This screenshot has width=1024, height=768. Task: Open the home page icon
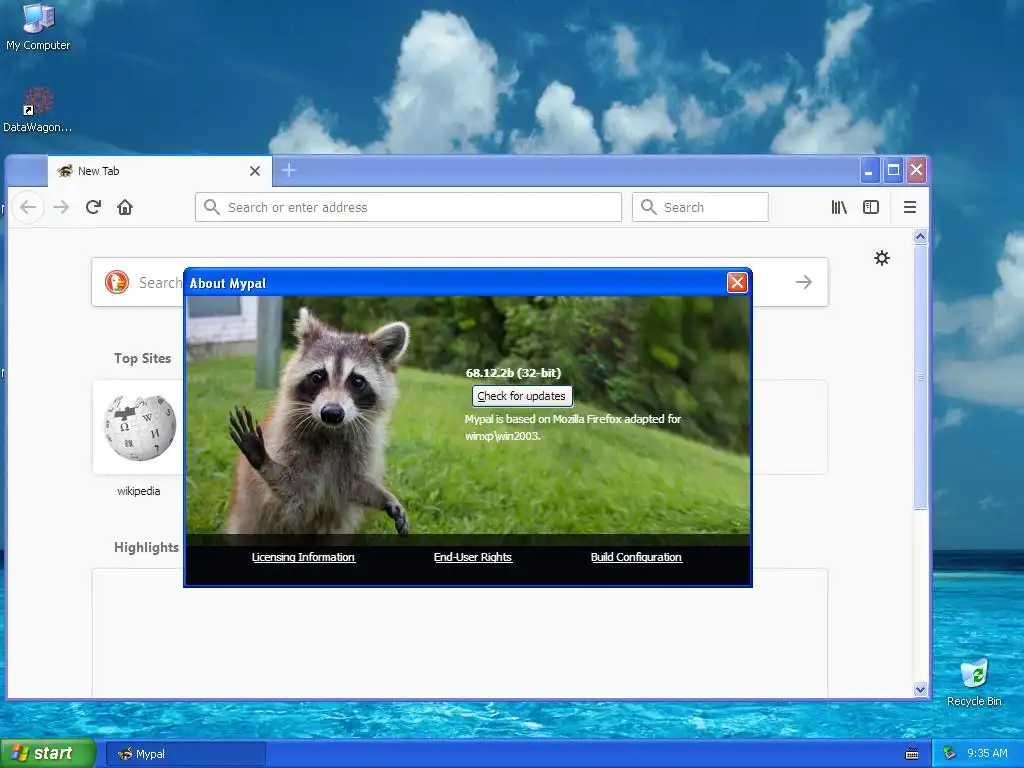[x=125, y=207]
